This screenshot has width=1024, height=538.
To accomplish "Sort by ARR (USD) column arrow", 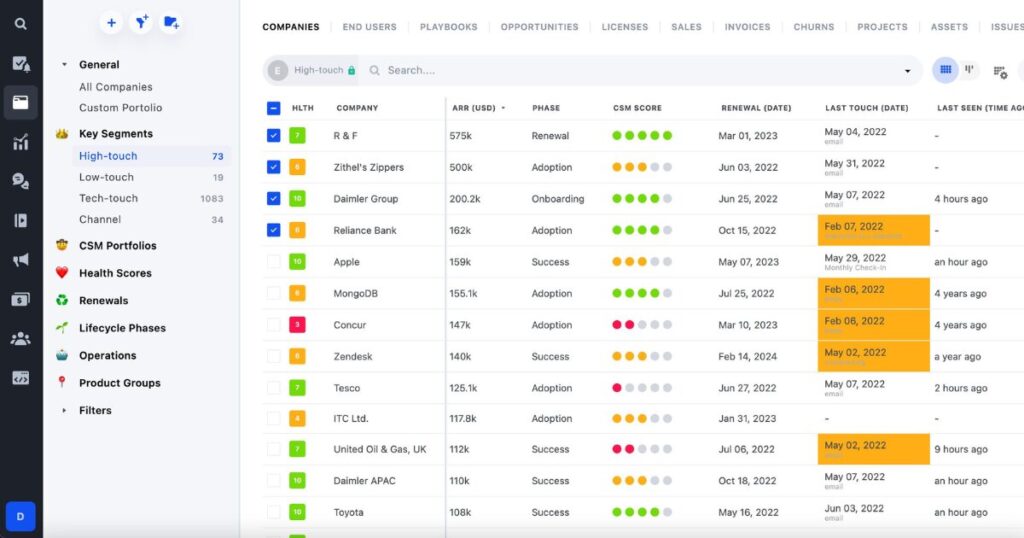I will 503,108.
